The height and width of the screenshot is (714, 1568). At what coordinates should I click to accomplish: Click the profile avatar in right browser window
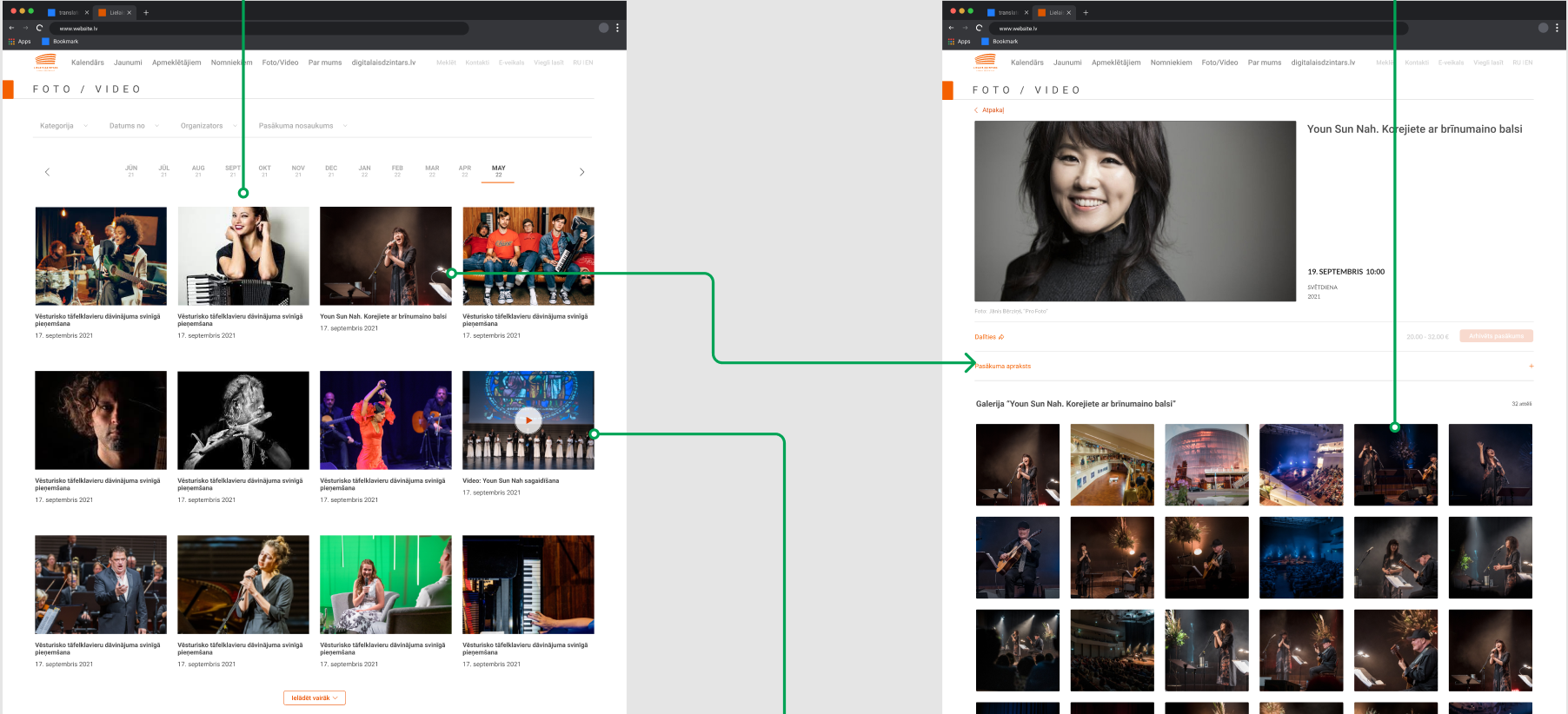[x=1543, y=28]
